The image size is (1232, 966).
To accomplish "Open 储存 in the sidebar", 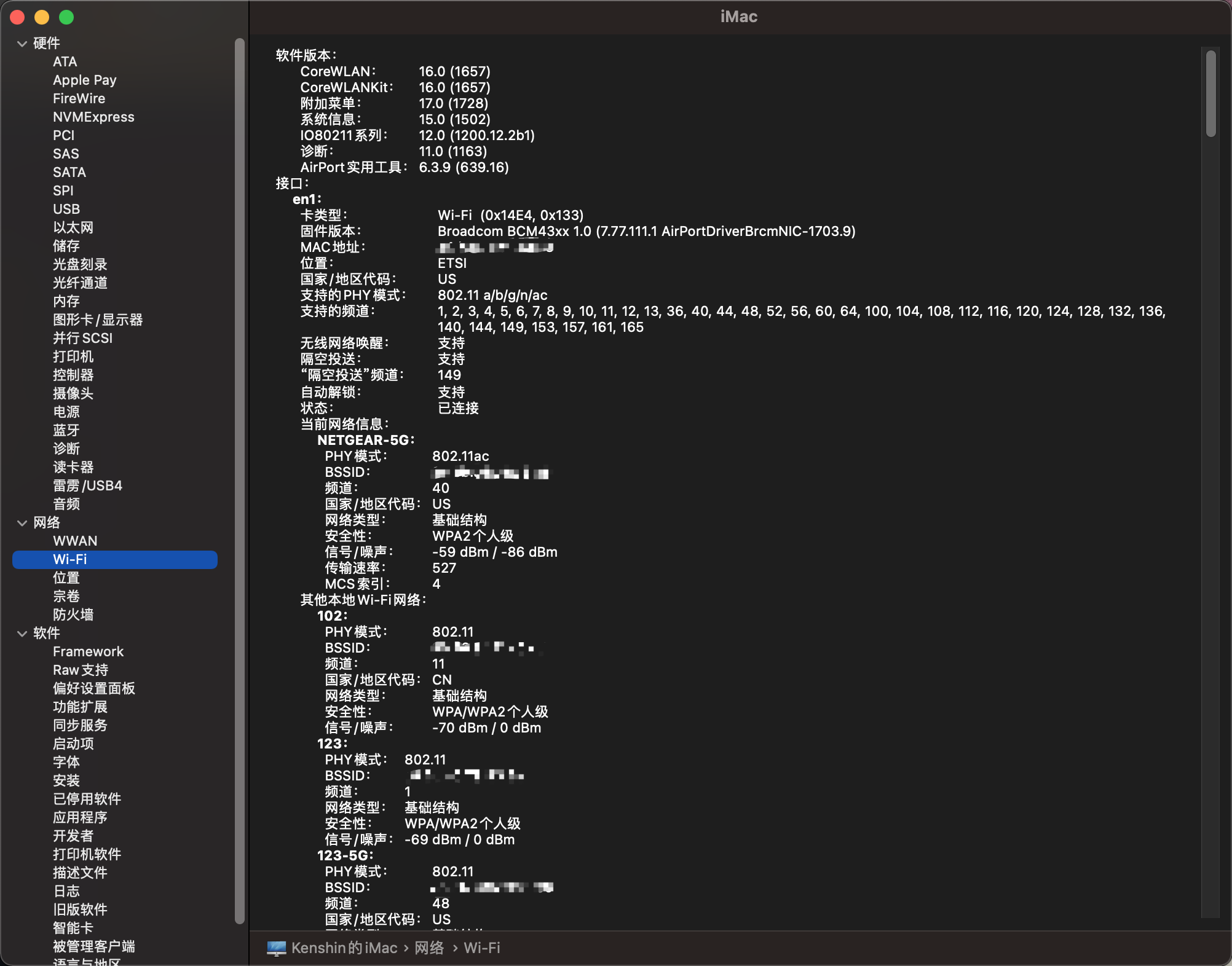I will coord(66,246).
